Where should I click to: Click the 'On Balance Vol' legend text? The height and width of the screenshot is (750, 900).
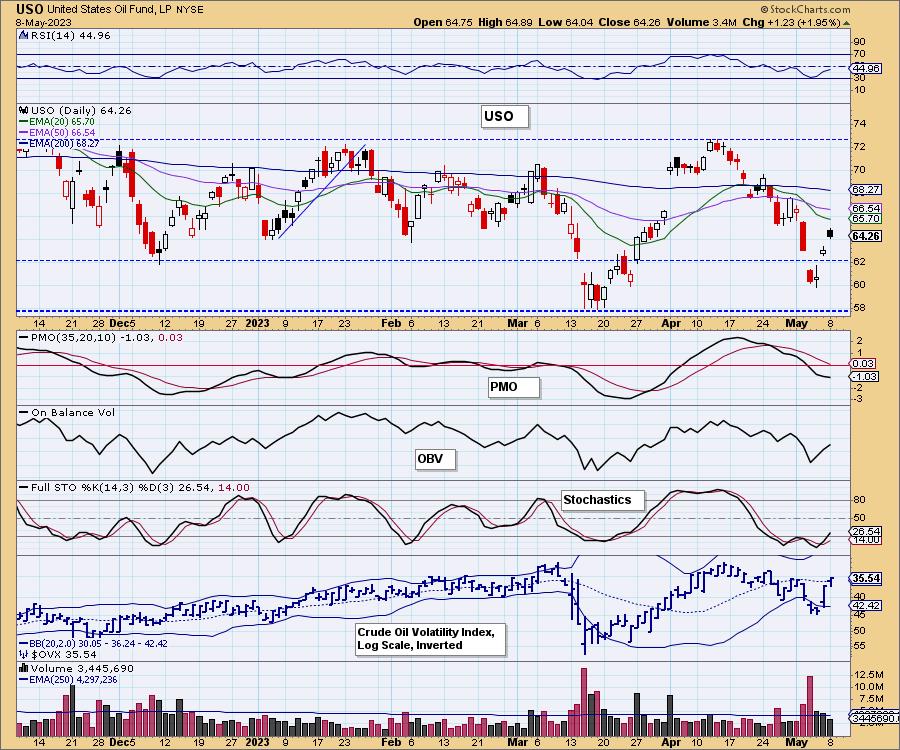pyautogui.click(x=73, y=413)
